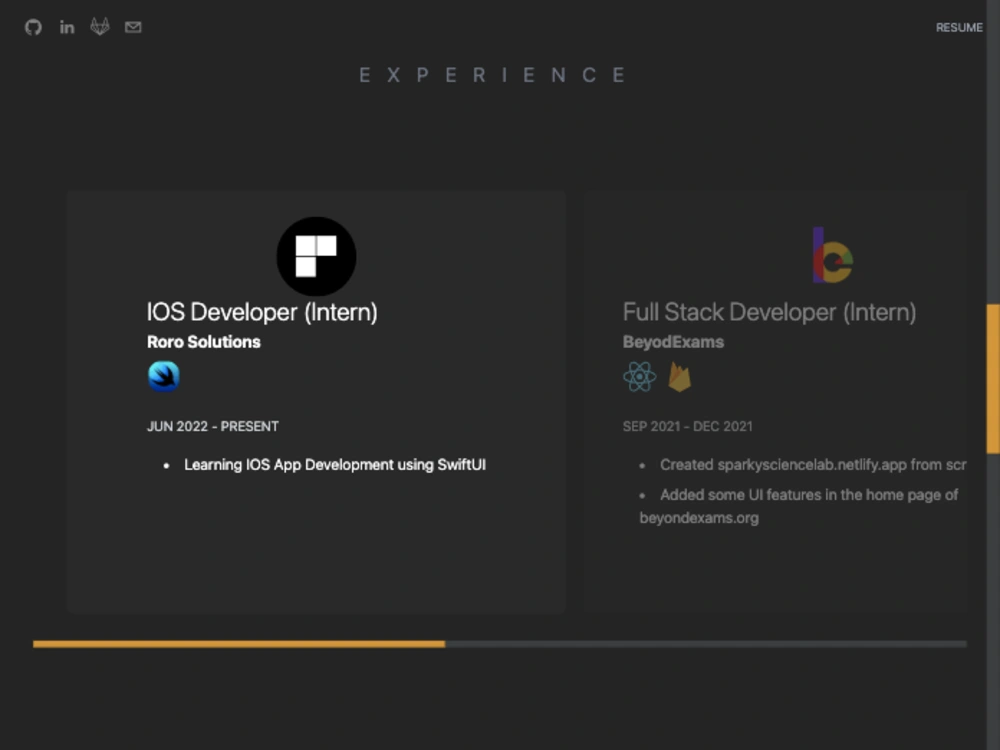
Task: Click the BeyodExams company name
Action: 673,342
